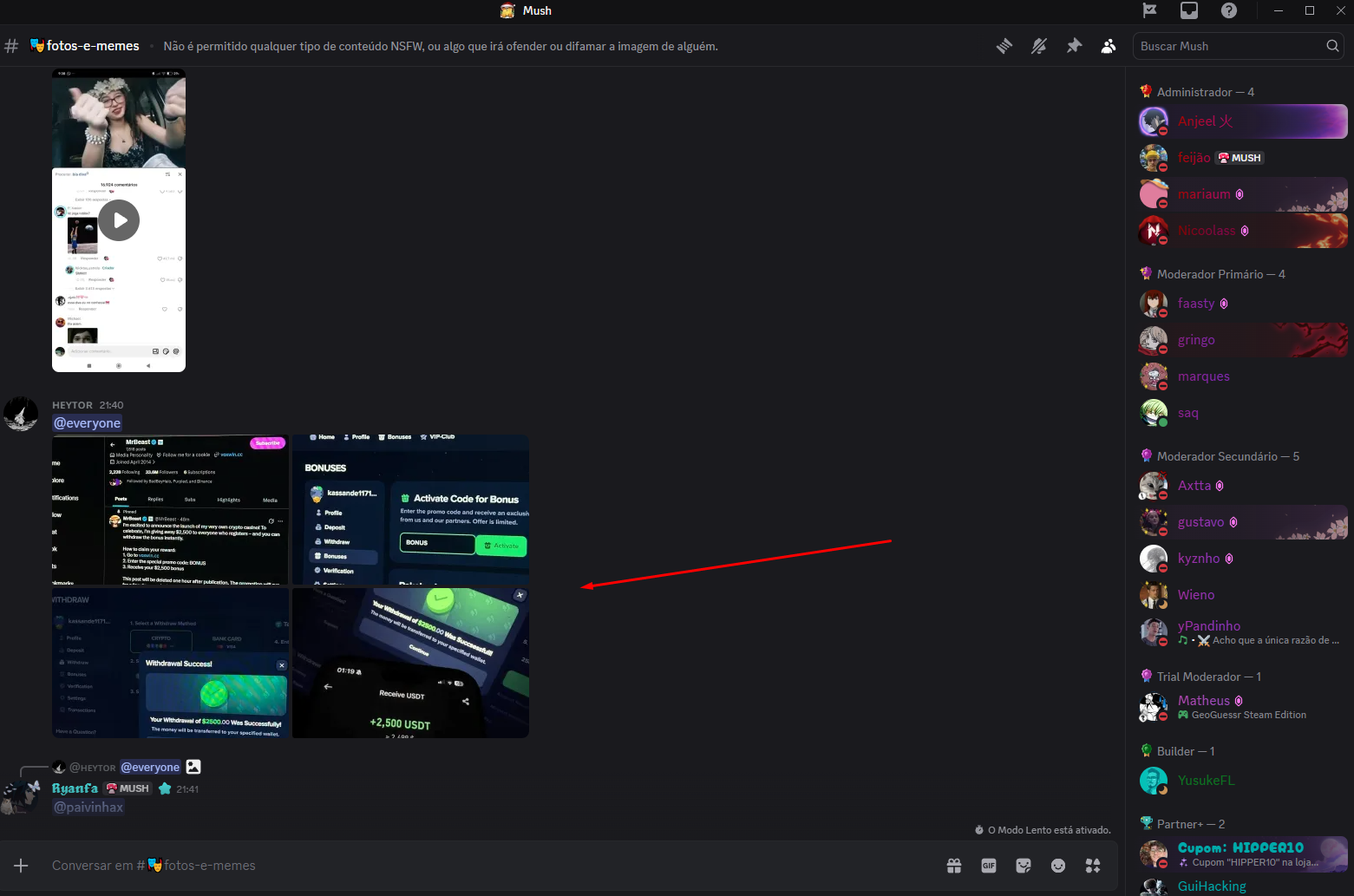Click the flag icon in title bar
1354x896 pixels.
coord(1150,10)
